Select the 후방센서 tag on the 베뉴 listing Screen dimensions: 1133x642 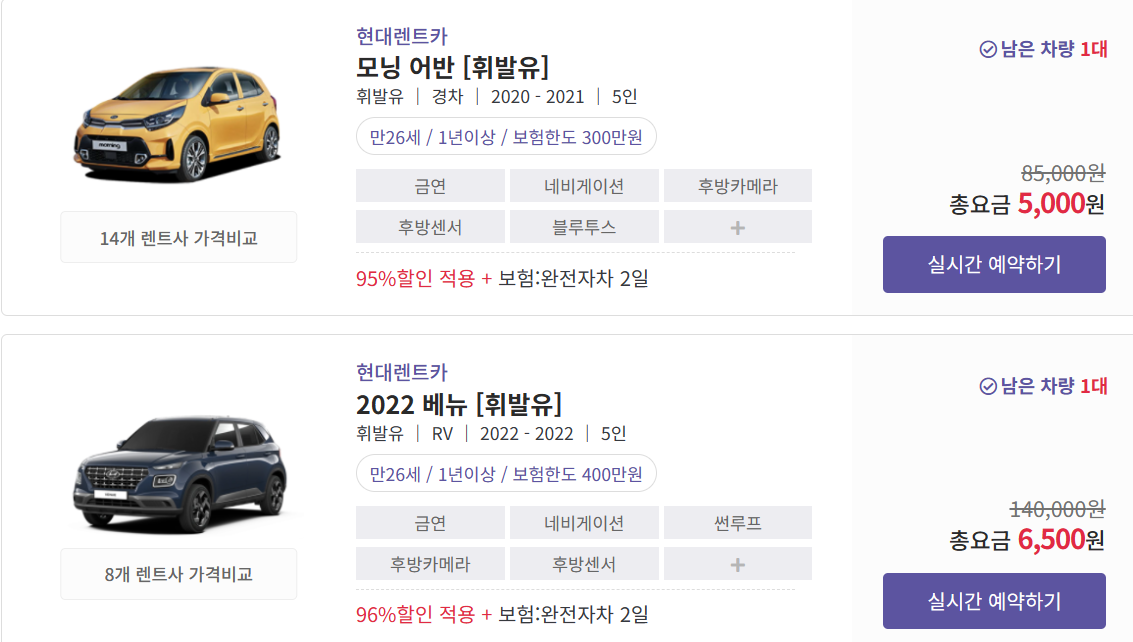tap(584, 563)
